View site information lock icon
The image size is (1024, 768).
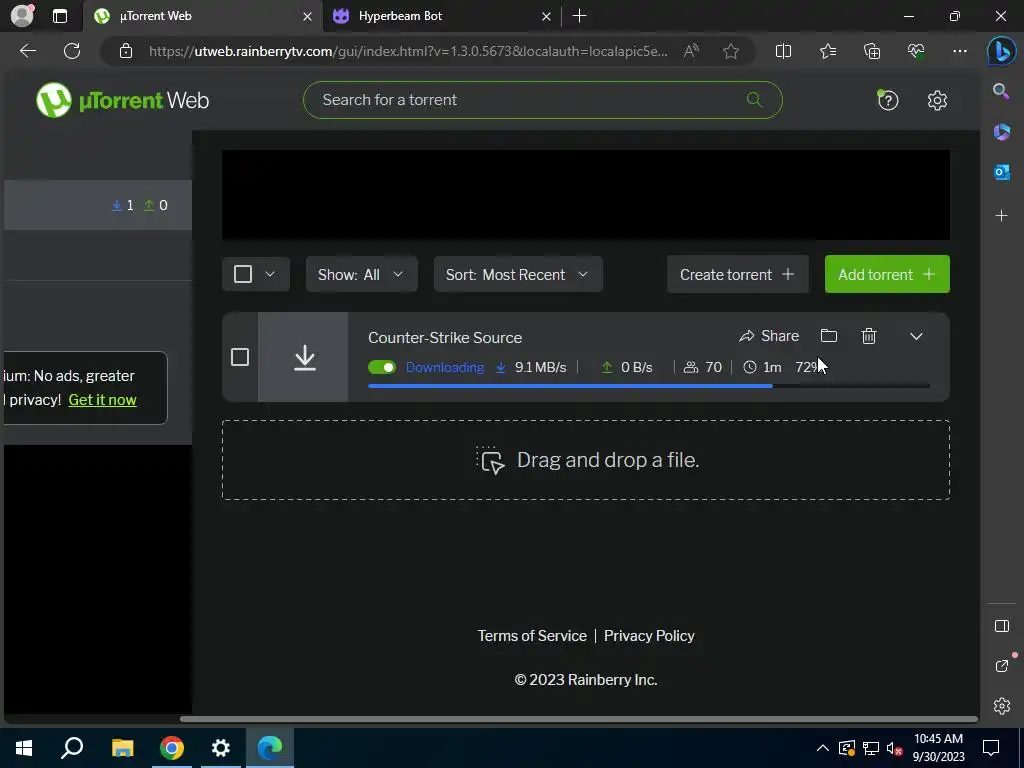pos(126,51)
